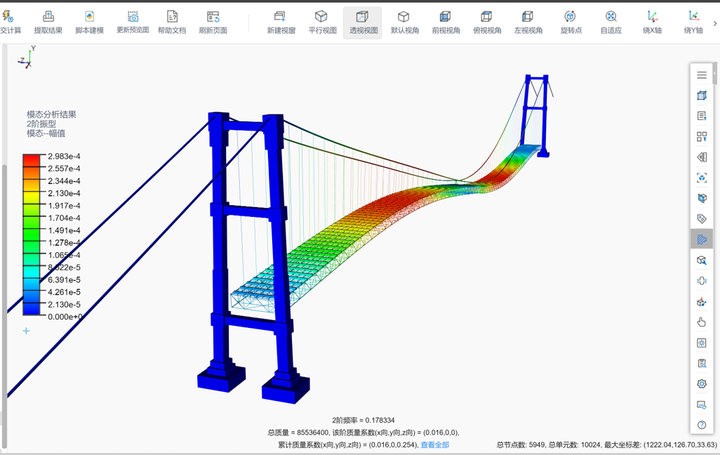Expand the plus icon below the legend
720x455 pixels.
(x=26, y=331)
